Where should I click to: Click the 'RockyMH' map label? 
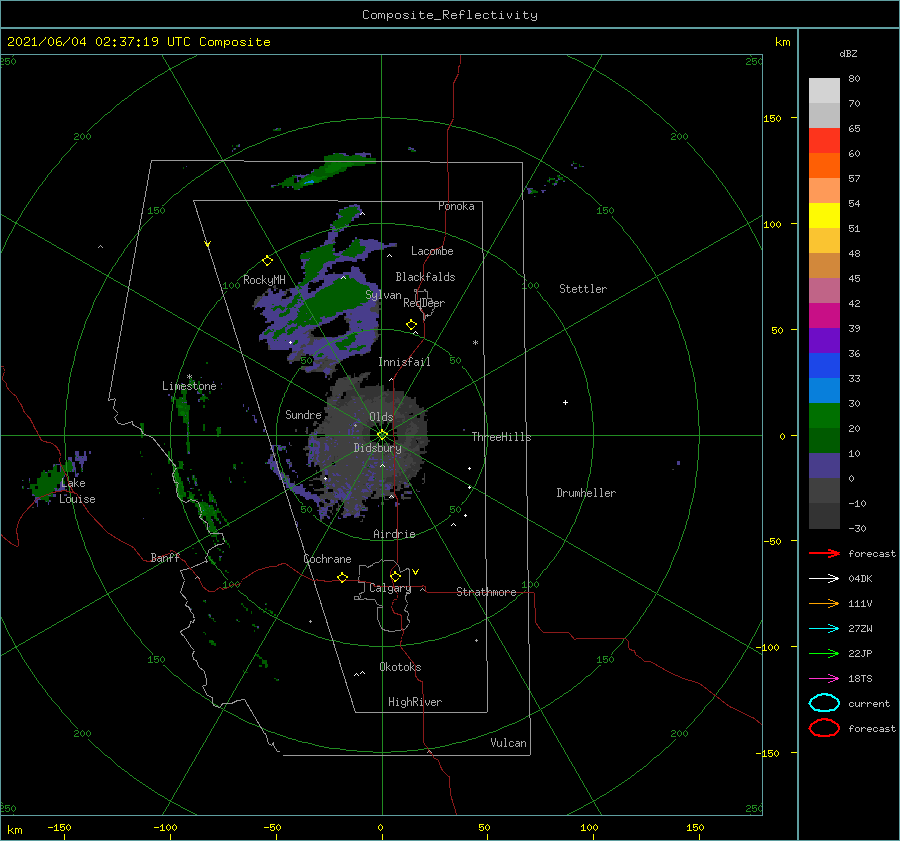pyautogui.click(x=264, y=280)
